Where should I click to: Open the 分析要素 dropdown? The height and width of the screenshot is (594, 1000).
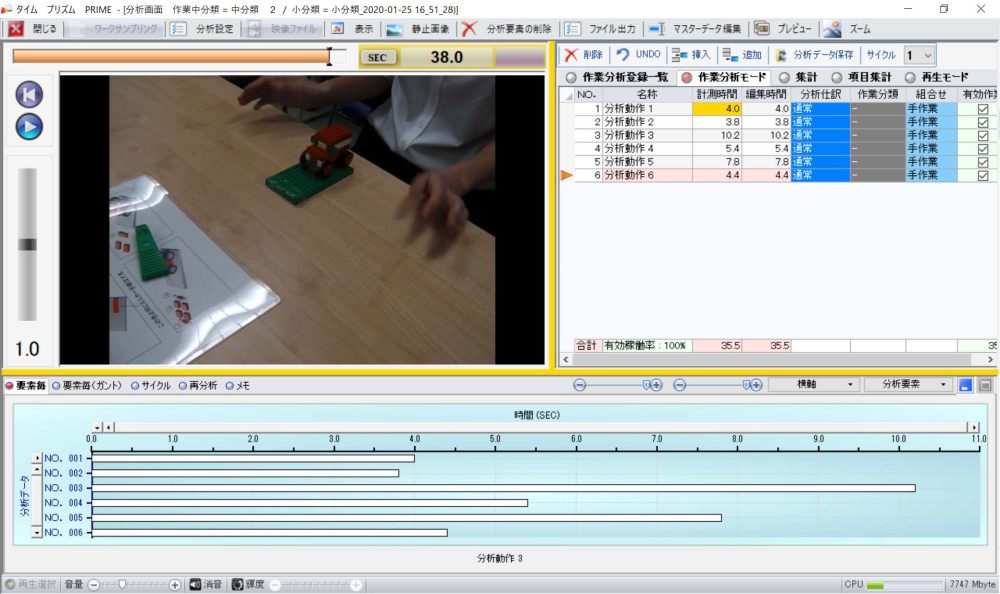tap(908, 384)
